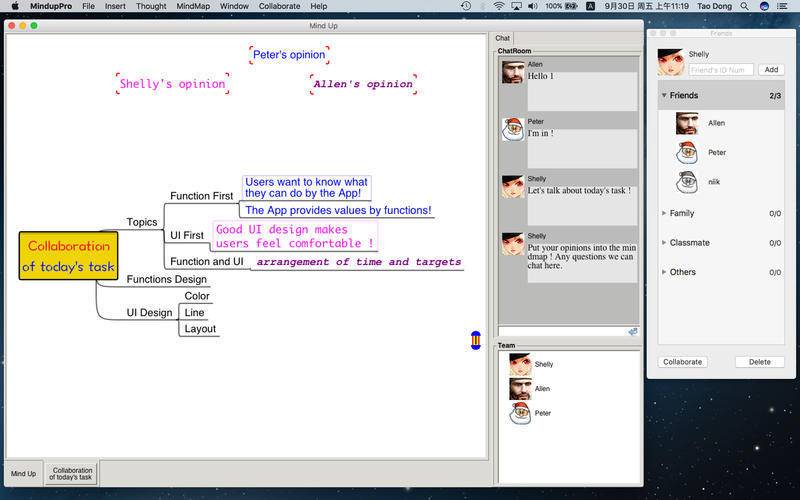
Task: Open the Help menu
Action: [319, 6]
